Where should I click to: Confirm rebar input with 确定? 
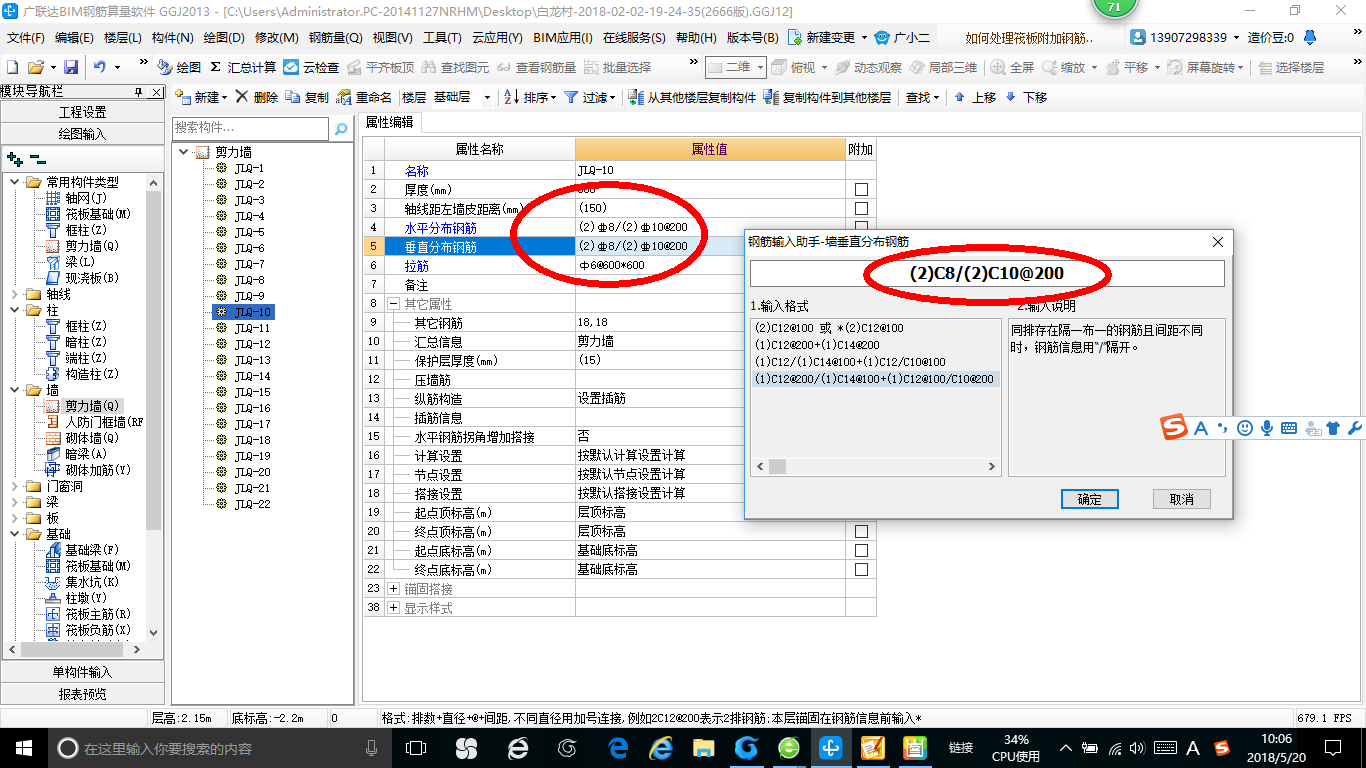click(1089, 499)
